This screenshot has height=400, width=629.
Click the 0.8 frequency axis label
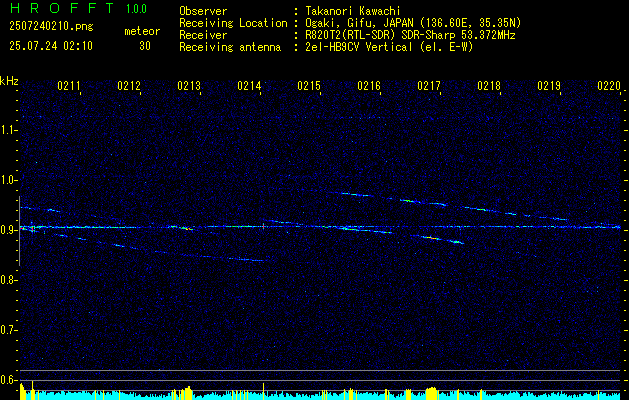tap(8, 280)
